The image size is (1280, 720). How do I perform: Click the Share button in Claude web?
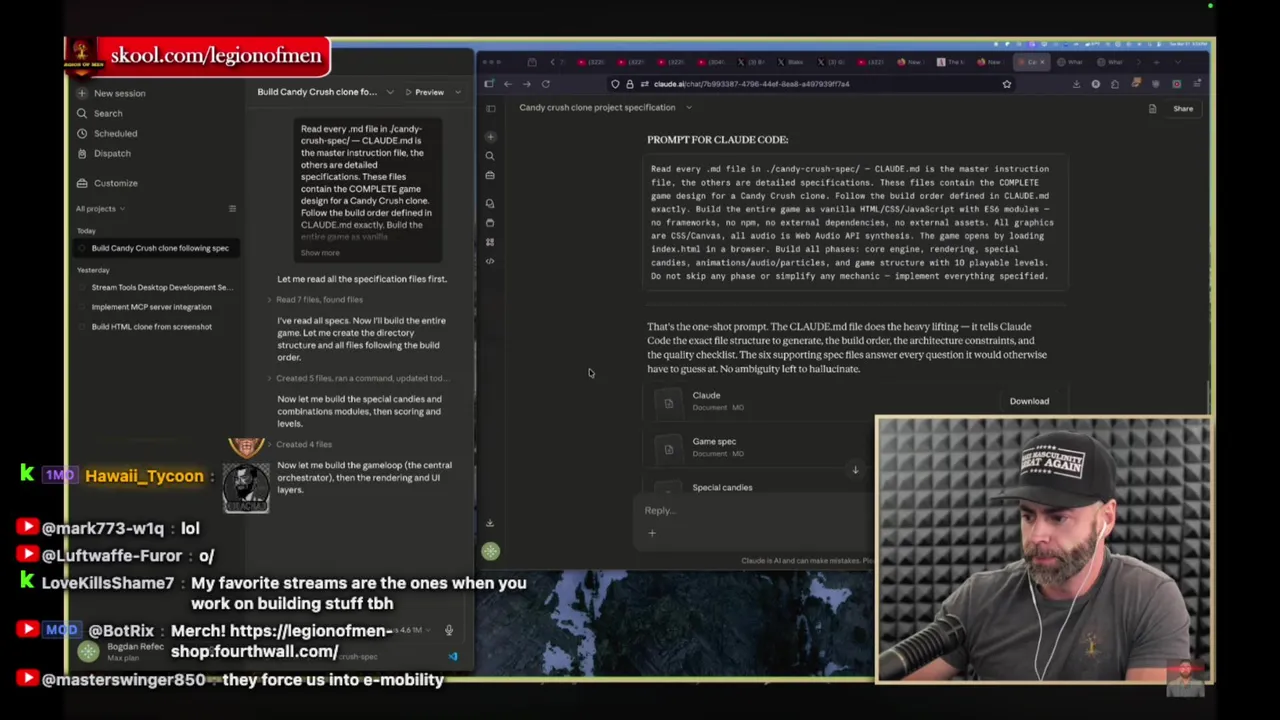(1183, 109)
